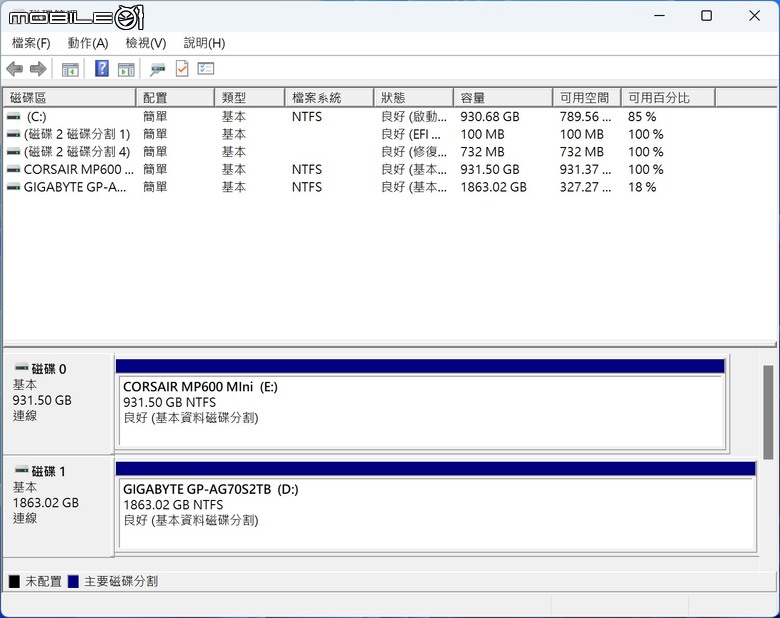Sort by the 可用百分比 column header
Image resolution: width=780 pixels, height=618 pixels.
coord(669,98)
